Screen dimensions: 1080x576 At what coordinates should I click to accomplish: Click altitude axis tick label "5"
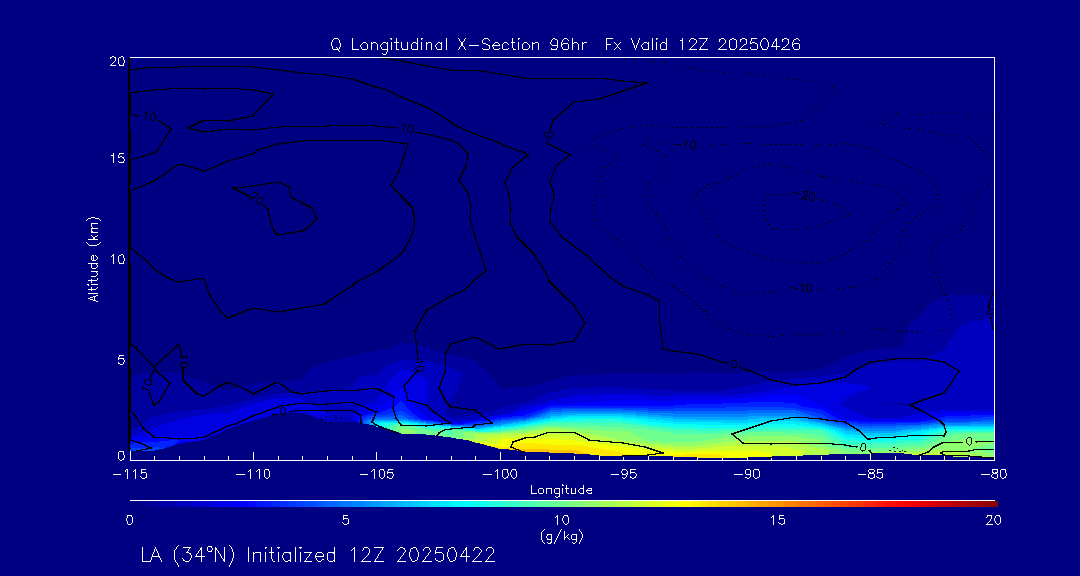[x=121, y=360]
